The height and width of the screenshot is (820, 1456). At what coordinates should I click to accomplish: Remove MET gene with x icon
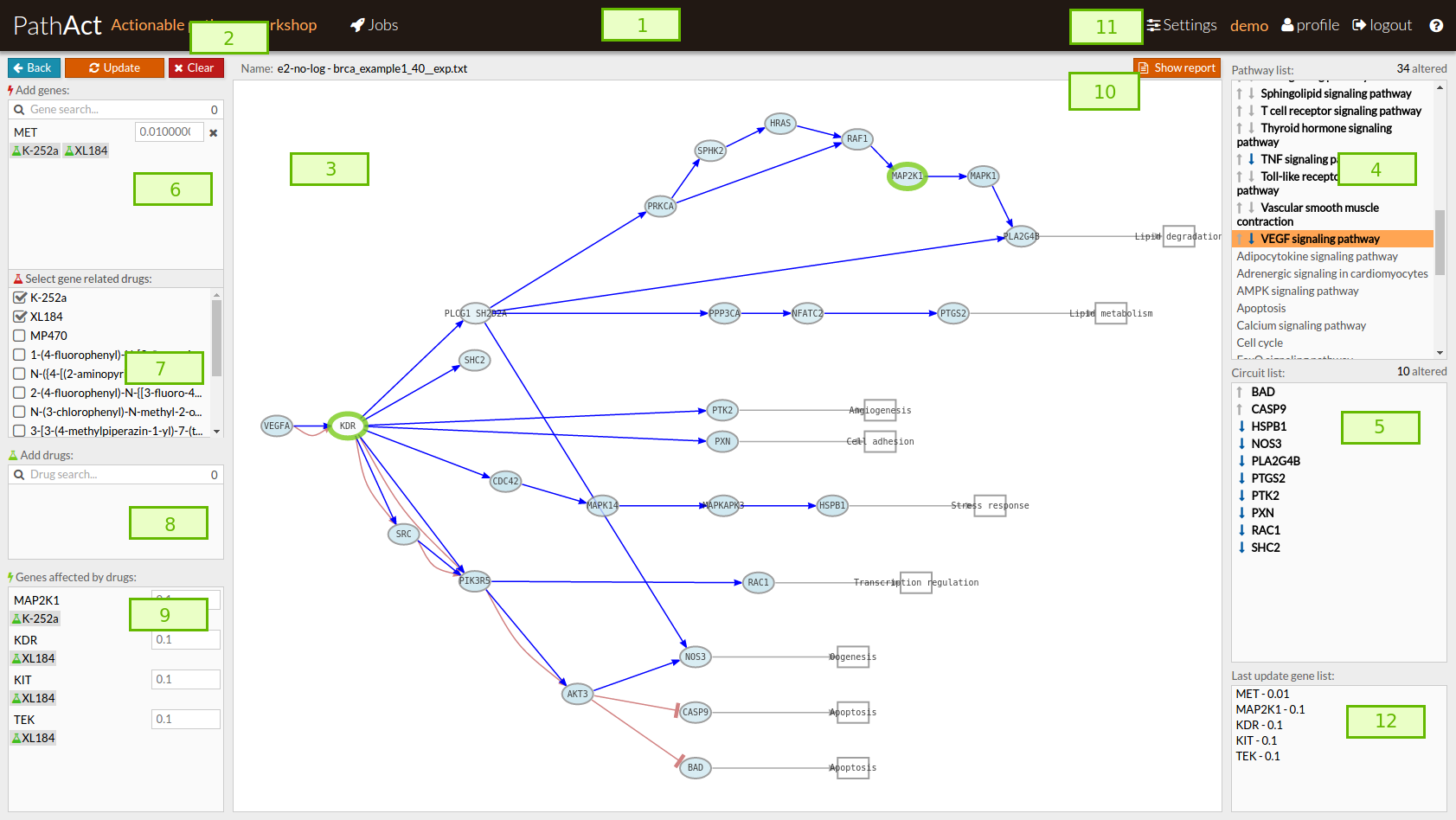click(x=214, y=132)
